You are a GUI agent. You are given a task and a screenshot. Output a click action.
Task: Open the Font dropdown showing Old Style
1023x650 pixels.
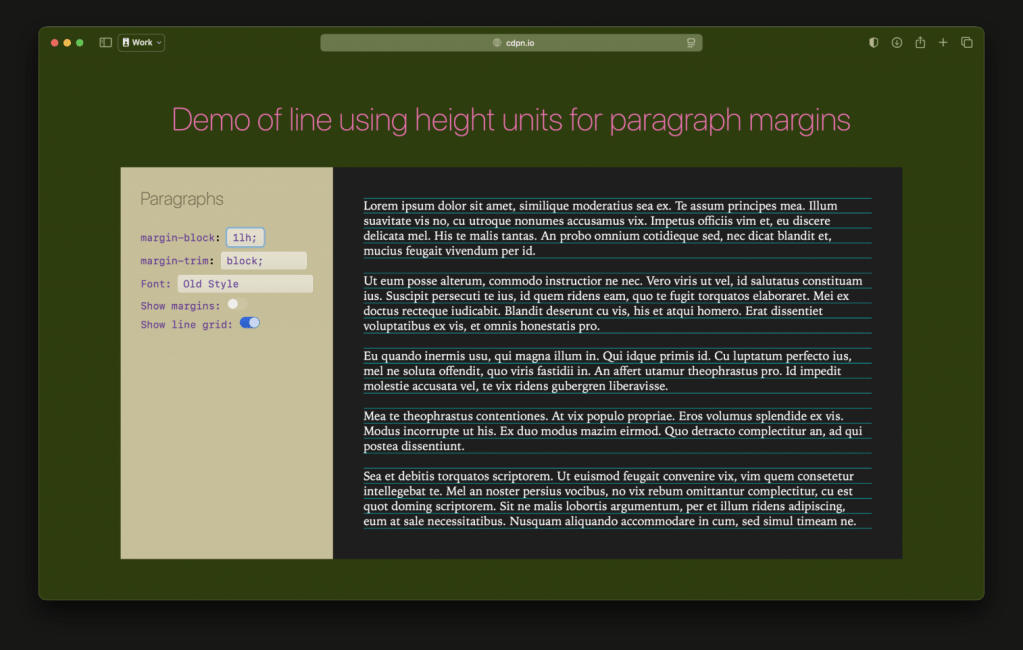coord(245,284)
